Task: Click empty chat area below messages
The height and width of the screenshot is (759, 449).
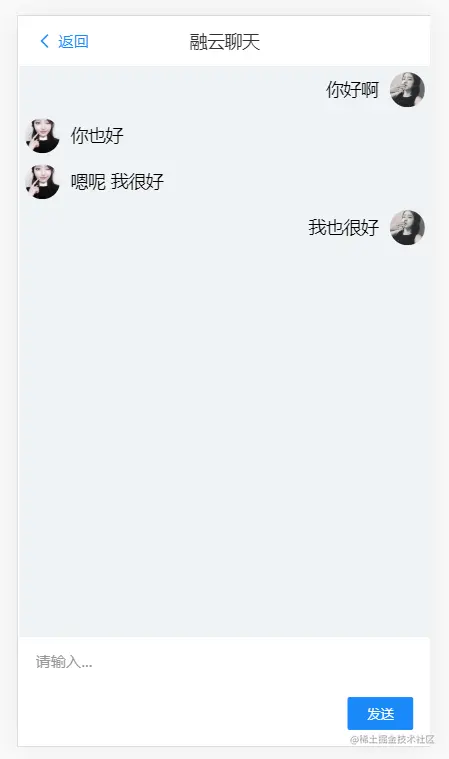Action: tap(224, 436)
